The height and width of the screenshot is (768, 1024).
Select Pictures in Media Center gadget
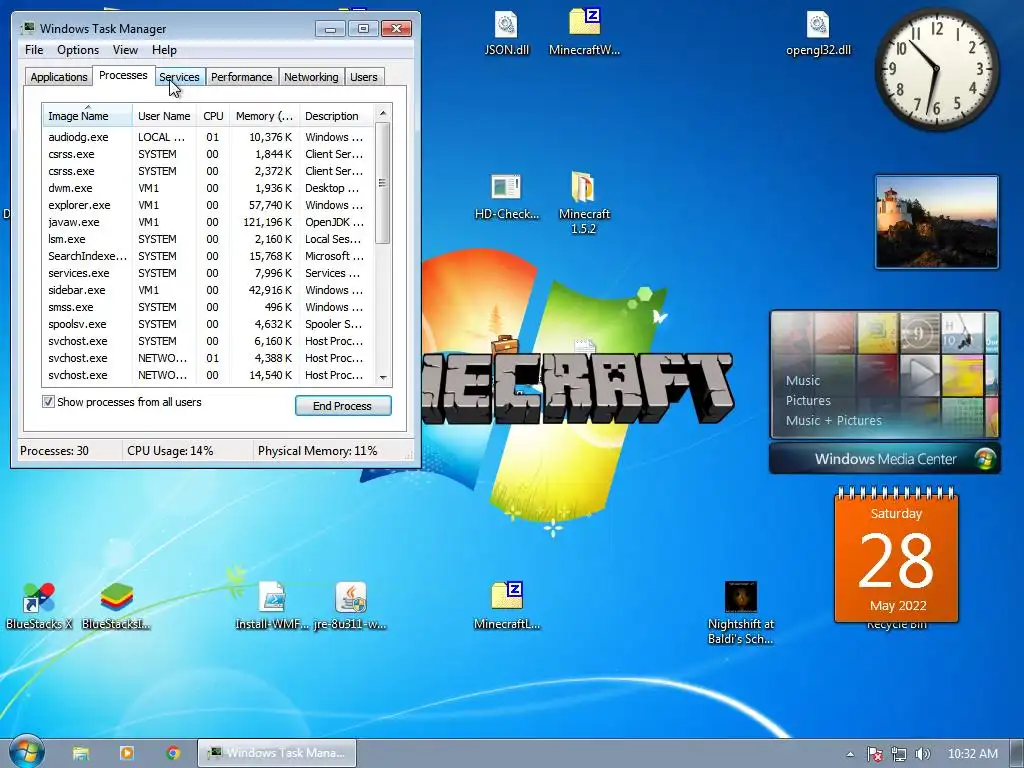pyautogui.click(x=808, y=400)
